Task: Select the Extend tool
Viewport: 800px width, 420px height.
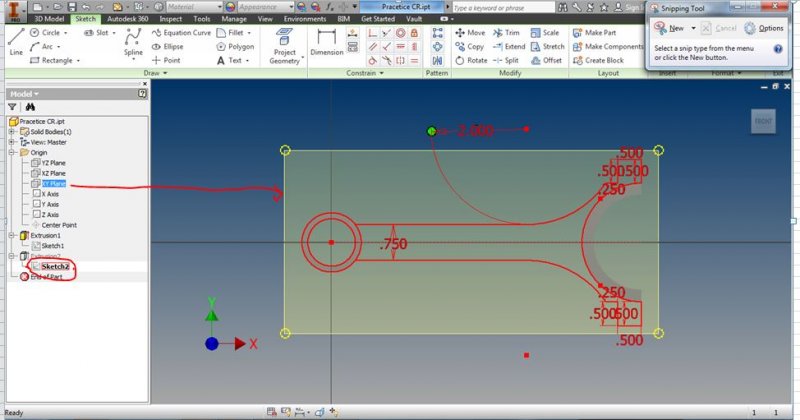Action: (509, 46)
